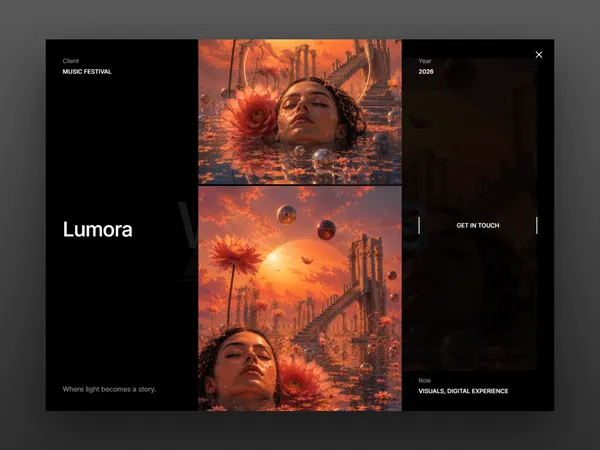
Task: Select the Lumora project title
Action: 98,230
